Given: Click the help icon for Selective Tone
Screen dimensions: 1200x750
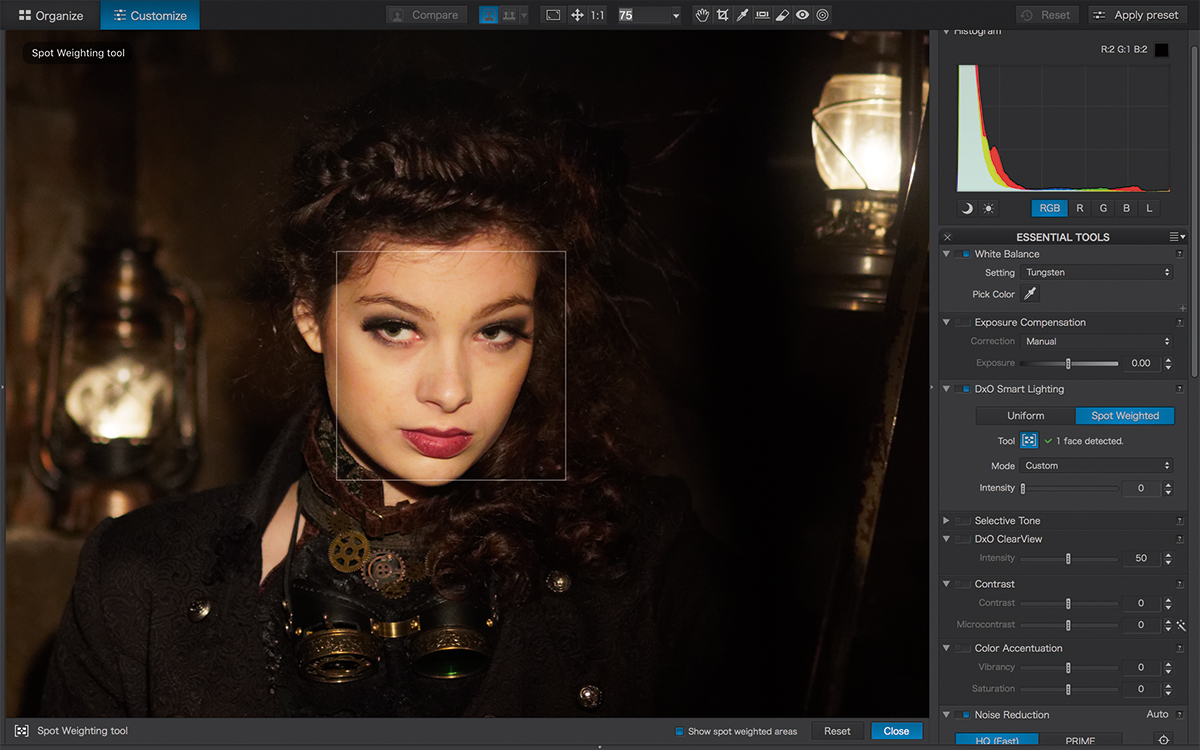Looking at the screenshot, I should 1180,521.
